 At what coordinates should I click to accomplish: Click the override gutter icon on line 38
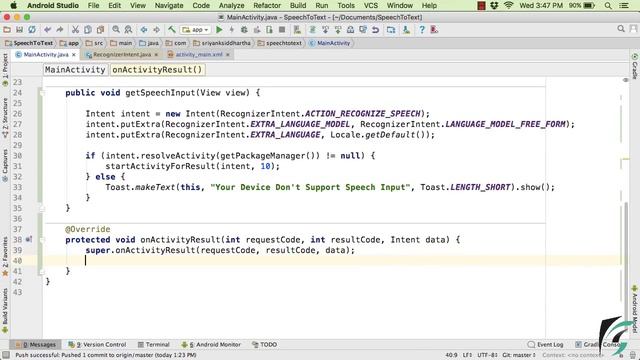click(29, 240)
